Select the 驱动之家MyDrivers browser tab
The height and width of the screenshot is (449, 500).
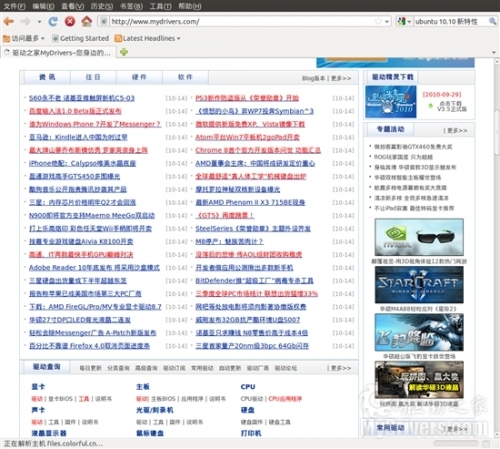pyautogui.click(x=58, y=53)
